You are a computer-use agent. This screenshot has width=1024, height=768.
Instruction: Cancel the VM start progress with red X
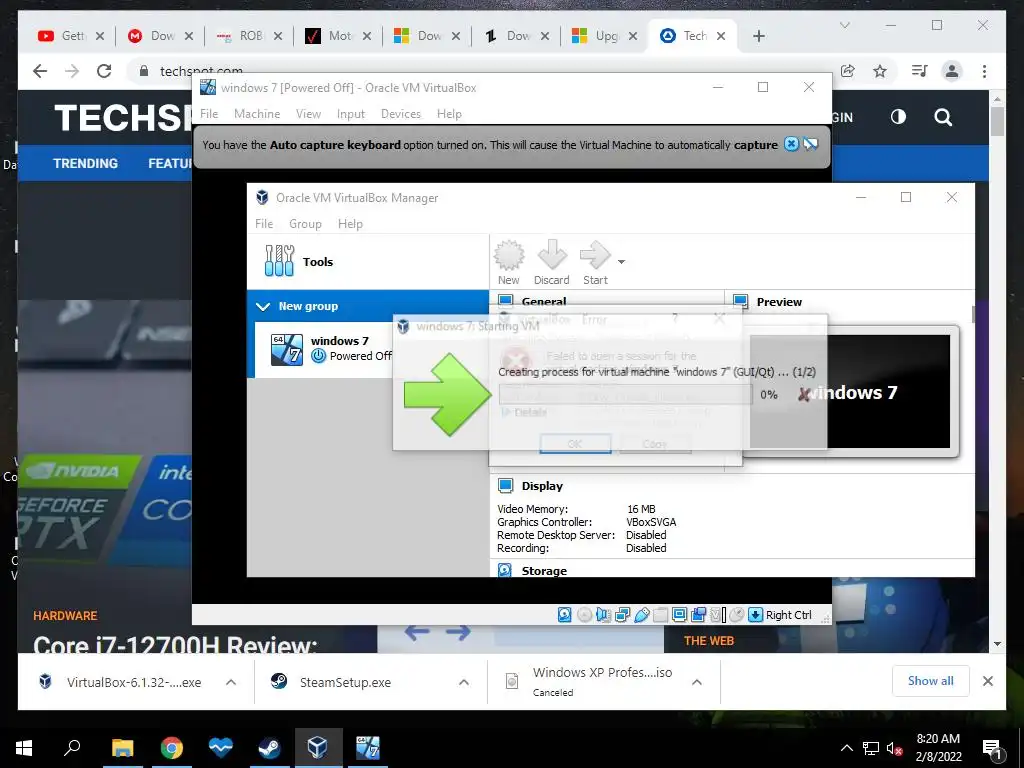(804, 394)
